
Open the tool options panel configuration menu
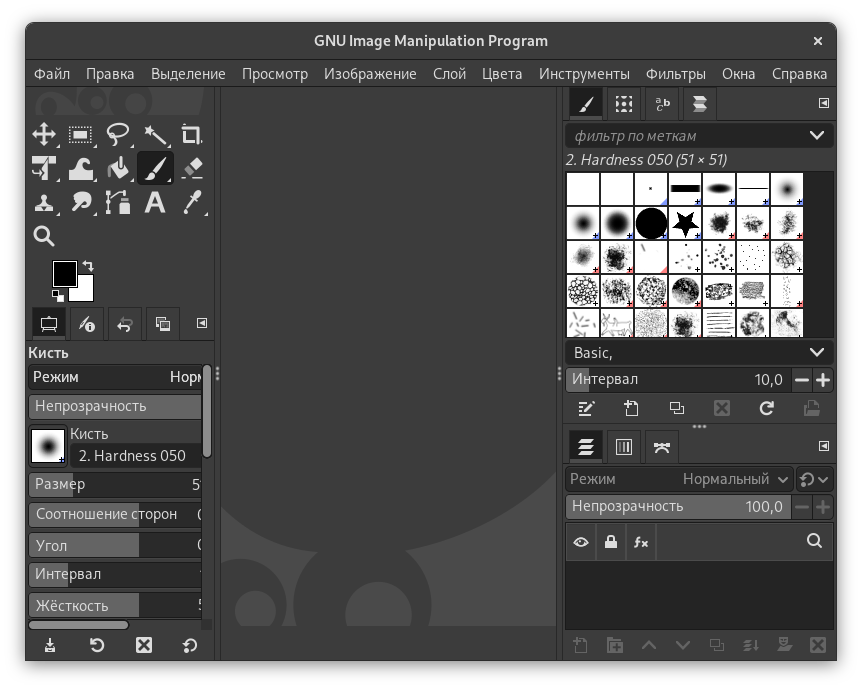[x=202, y=323]
